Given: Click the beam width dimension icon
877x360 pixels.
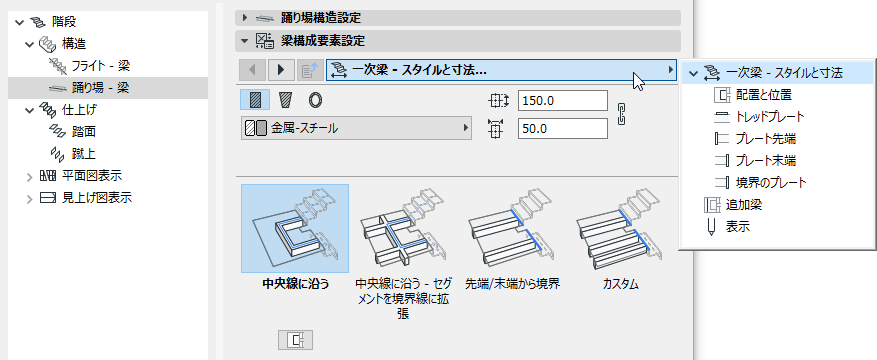Looking at the screenshot, I should [x=498, y=101].
